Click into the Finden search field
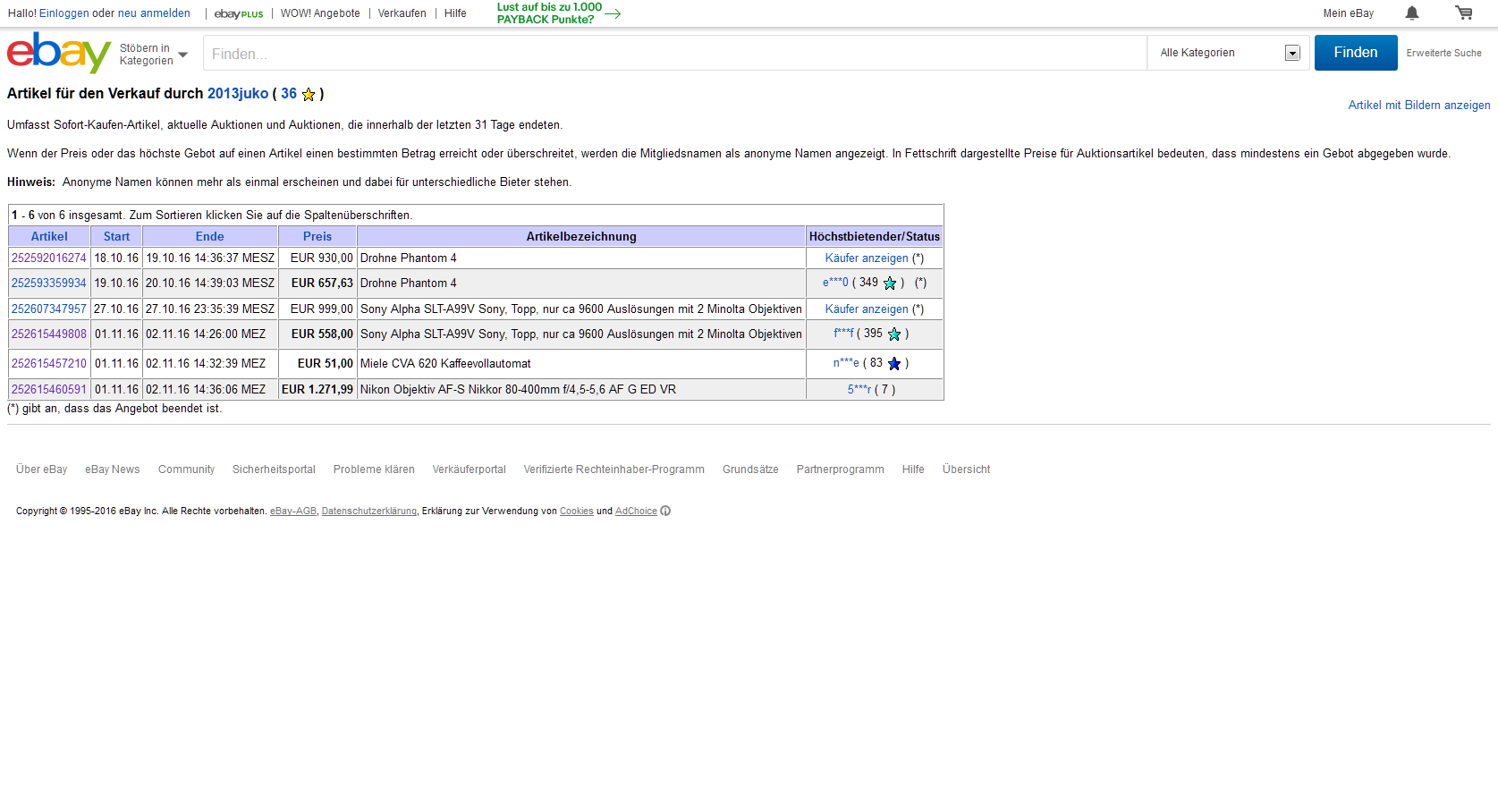The height and width of the screenshot is (812, 1498). [x=674, y=54]
